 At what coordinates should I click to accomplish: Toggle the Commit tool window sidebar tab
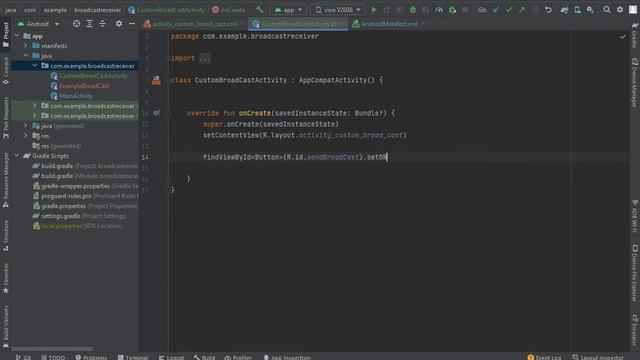pos(6,70)
